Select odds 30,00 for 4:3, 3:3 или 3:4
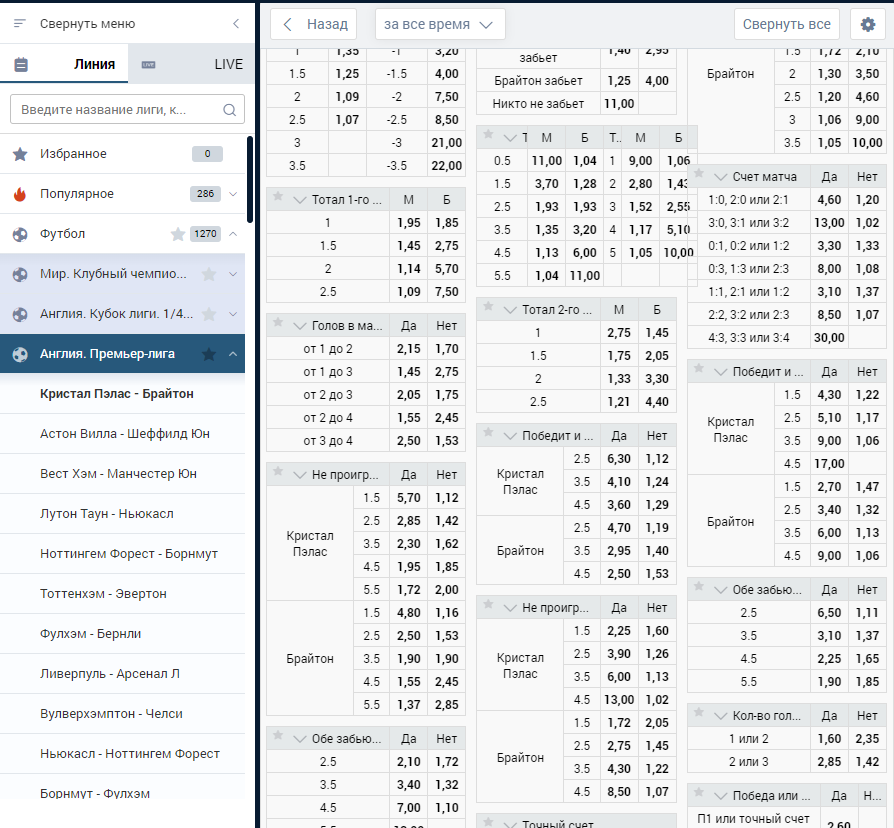 829,338
